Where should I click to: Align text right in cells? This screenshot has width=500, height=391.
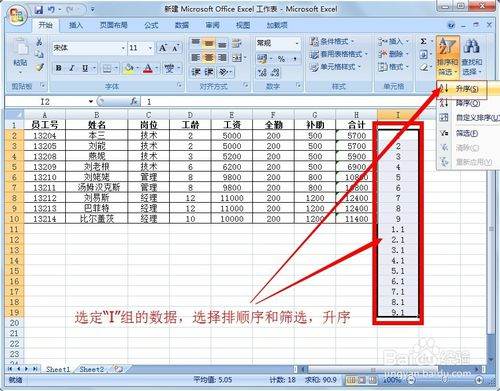tap(222, 57)
